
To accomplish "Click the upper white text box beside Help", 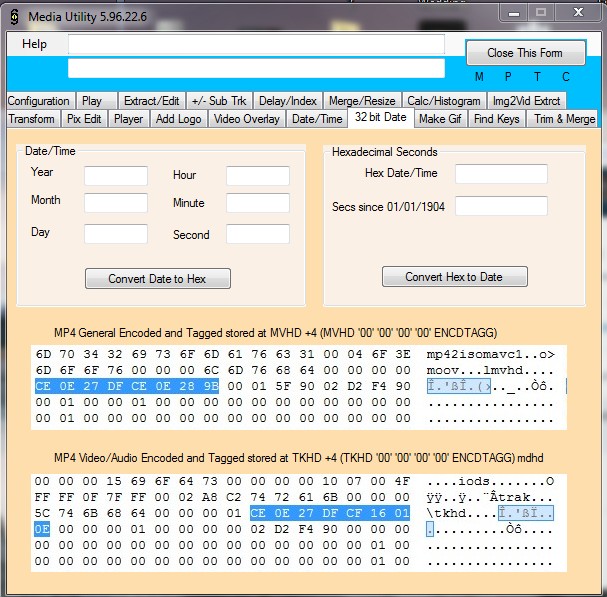I will 256,44.
